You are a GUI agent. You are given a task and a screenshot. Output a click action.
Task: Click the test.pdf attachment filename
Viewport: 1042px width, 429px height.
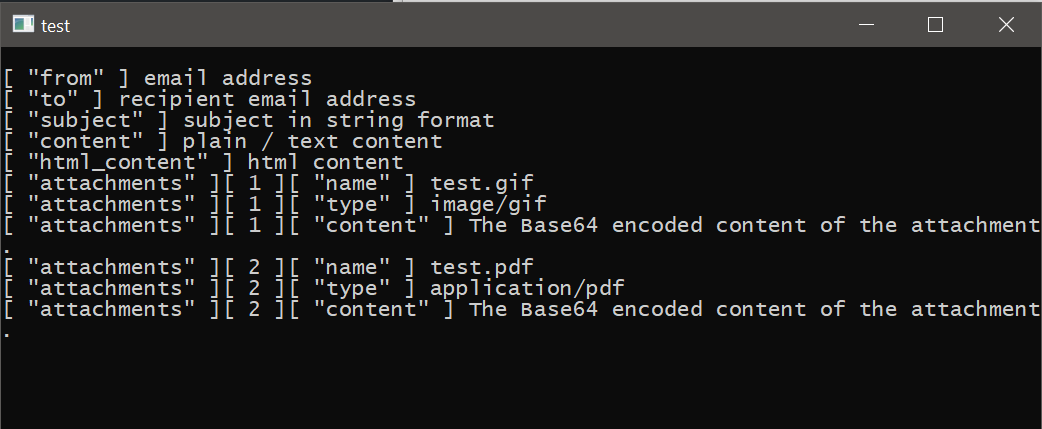pos(482,267)
